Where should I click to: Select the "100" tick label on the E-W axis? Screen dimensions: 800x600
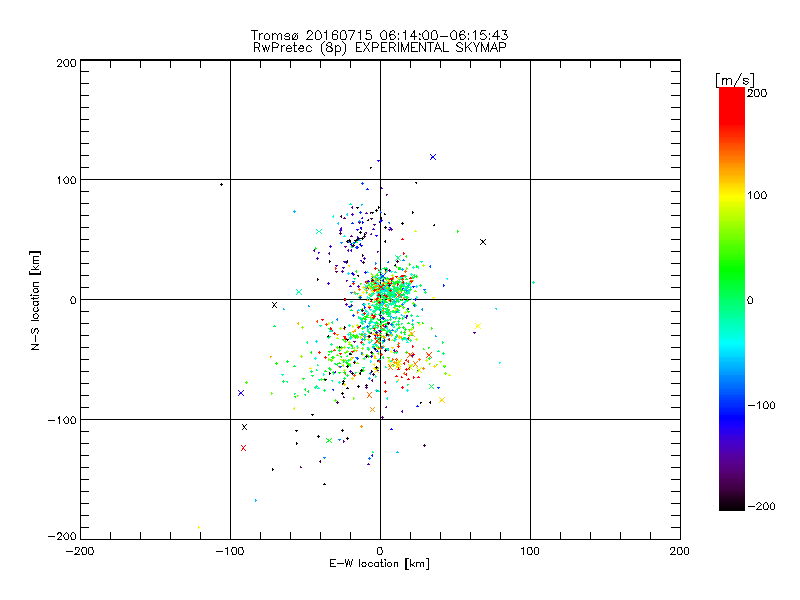tap(530, 551)
